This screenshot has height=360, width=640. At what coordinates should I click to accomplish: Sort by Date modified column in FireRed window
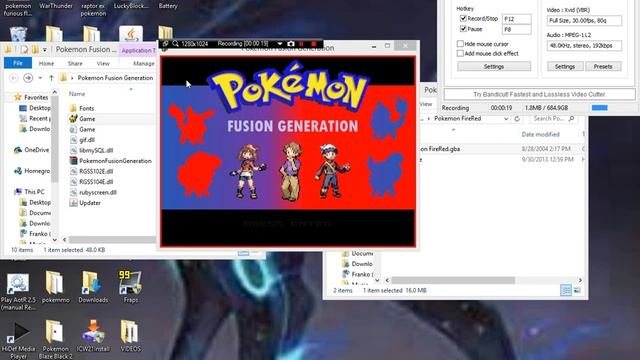pyautogui.click(x=540, y=134)
